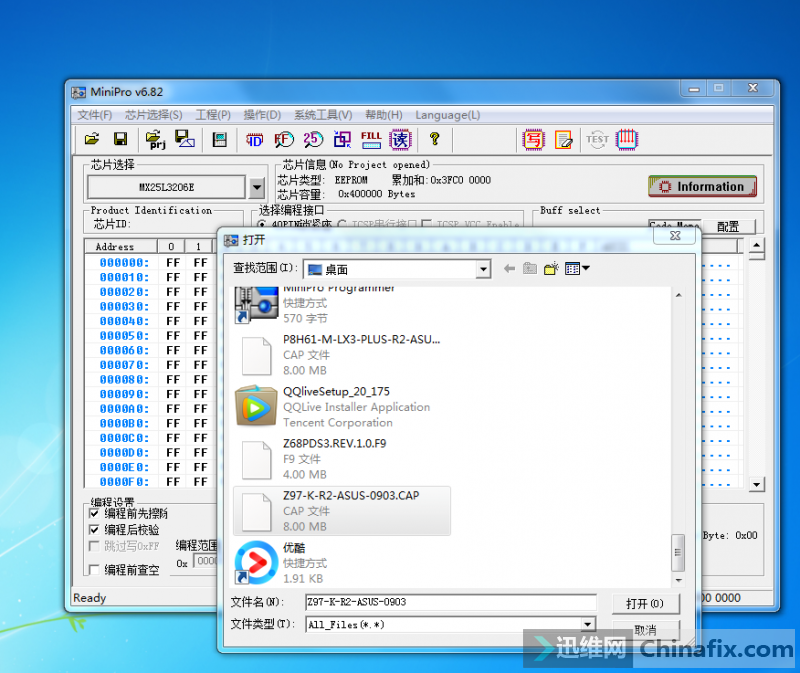Click the 打开(O) button
Viewport: 800px width, 673px height.
(645, 603)
